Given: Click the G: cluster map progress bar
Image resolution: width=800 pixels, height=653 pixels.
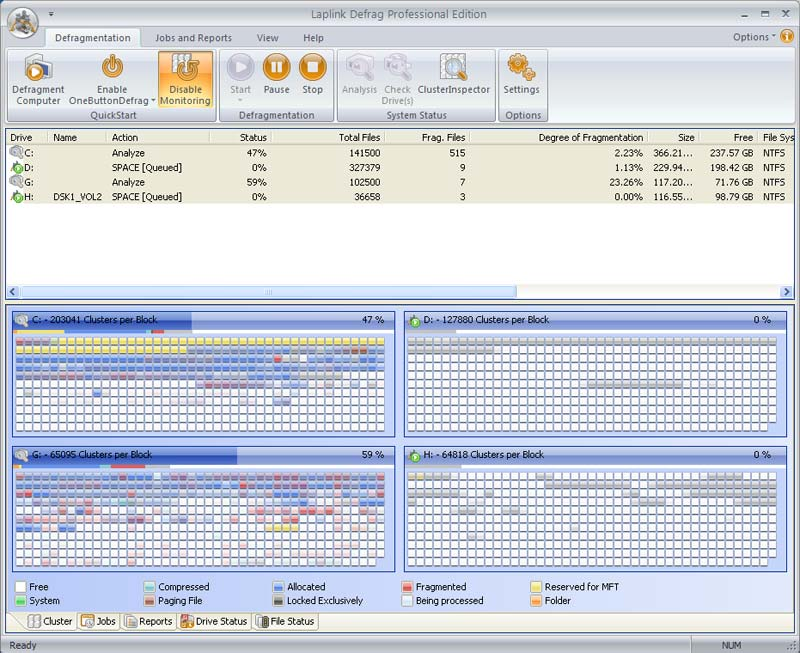Looking at the screenshot, I should click(204, 455).
